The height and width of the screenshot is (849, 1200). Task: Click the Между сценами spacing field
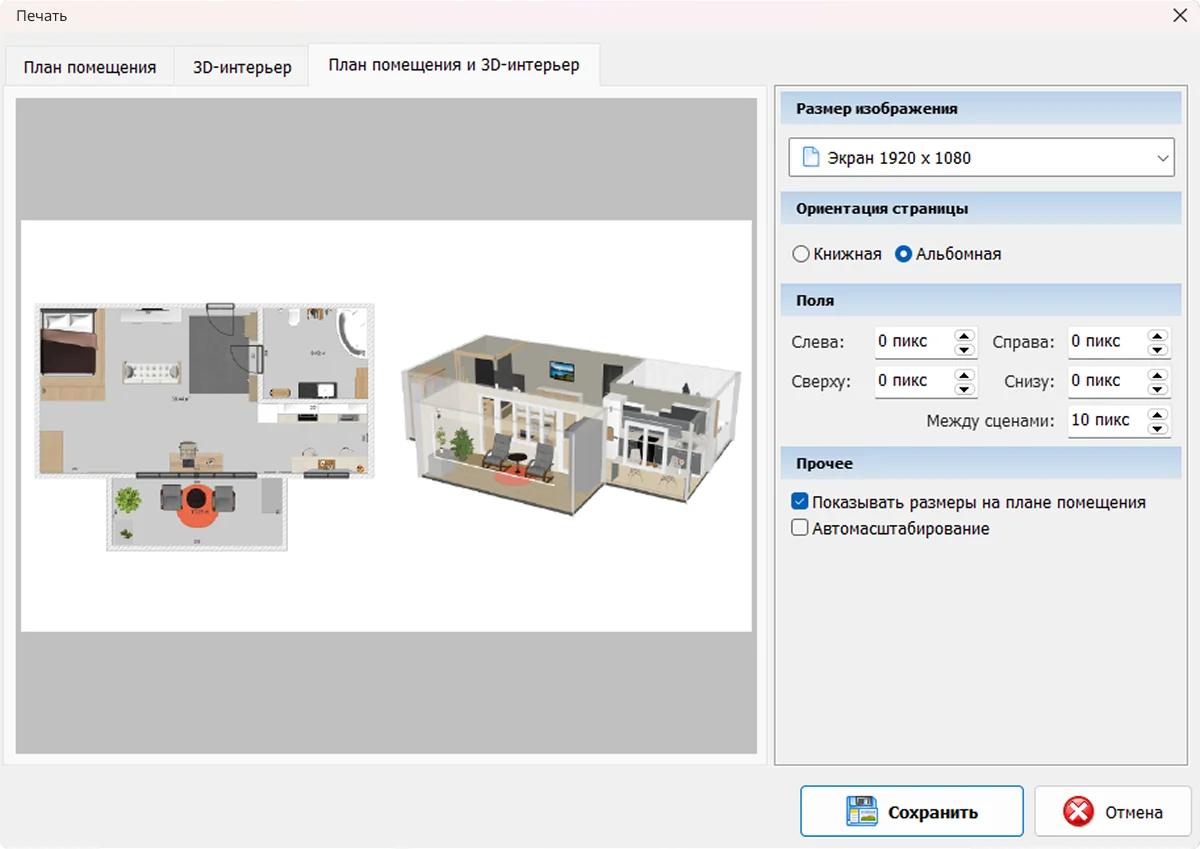point(1106,420)
